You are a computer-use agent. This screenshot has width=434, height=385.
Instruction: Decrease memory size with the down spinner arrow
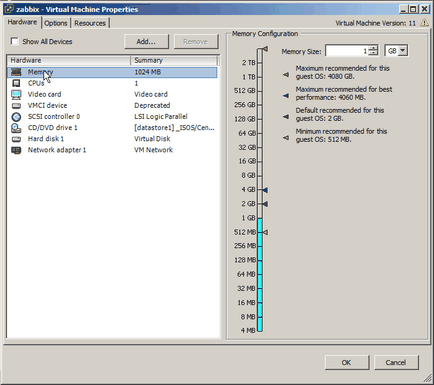pyautogui.click(x=373, y=53)
